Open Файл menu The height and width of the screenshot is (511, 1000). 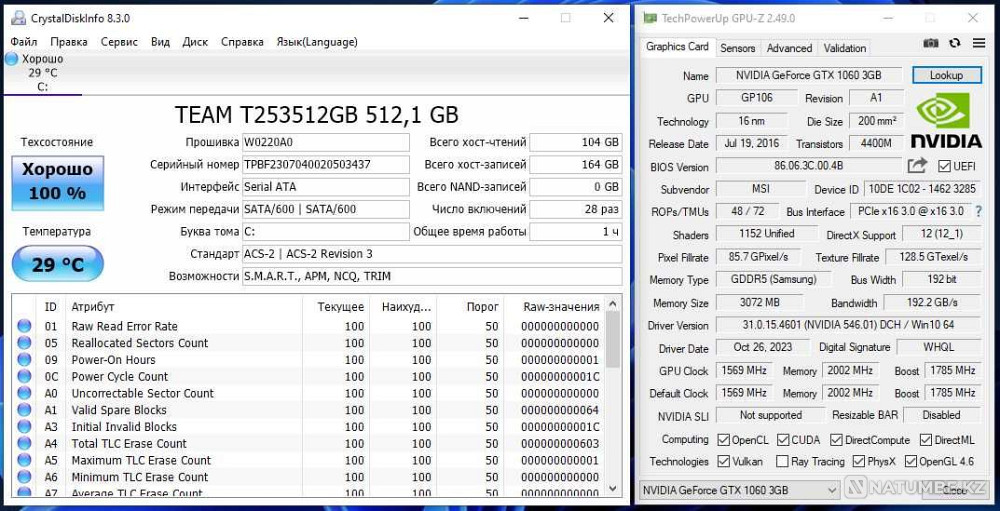[x=24, y=41]
